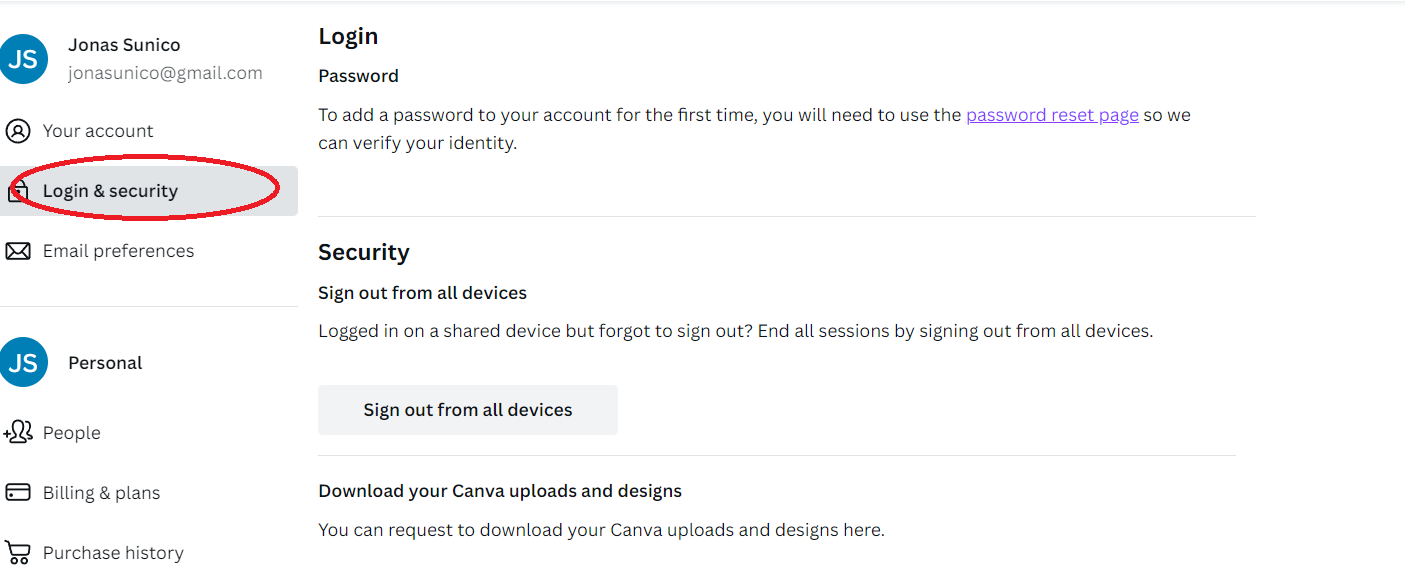
Task: Click the People add-person icon
Action: pyautogui.click(x=18, y=432)
